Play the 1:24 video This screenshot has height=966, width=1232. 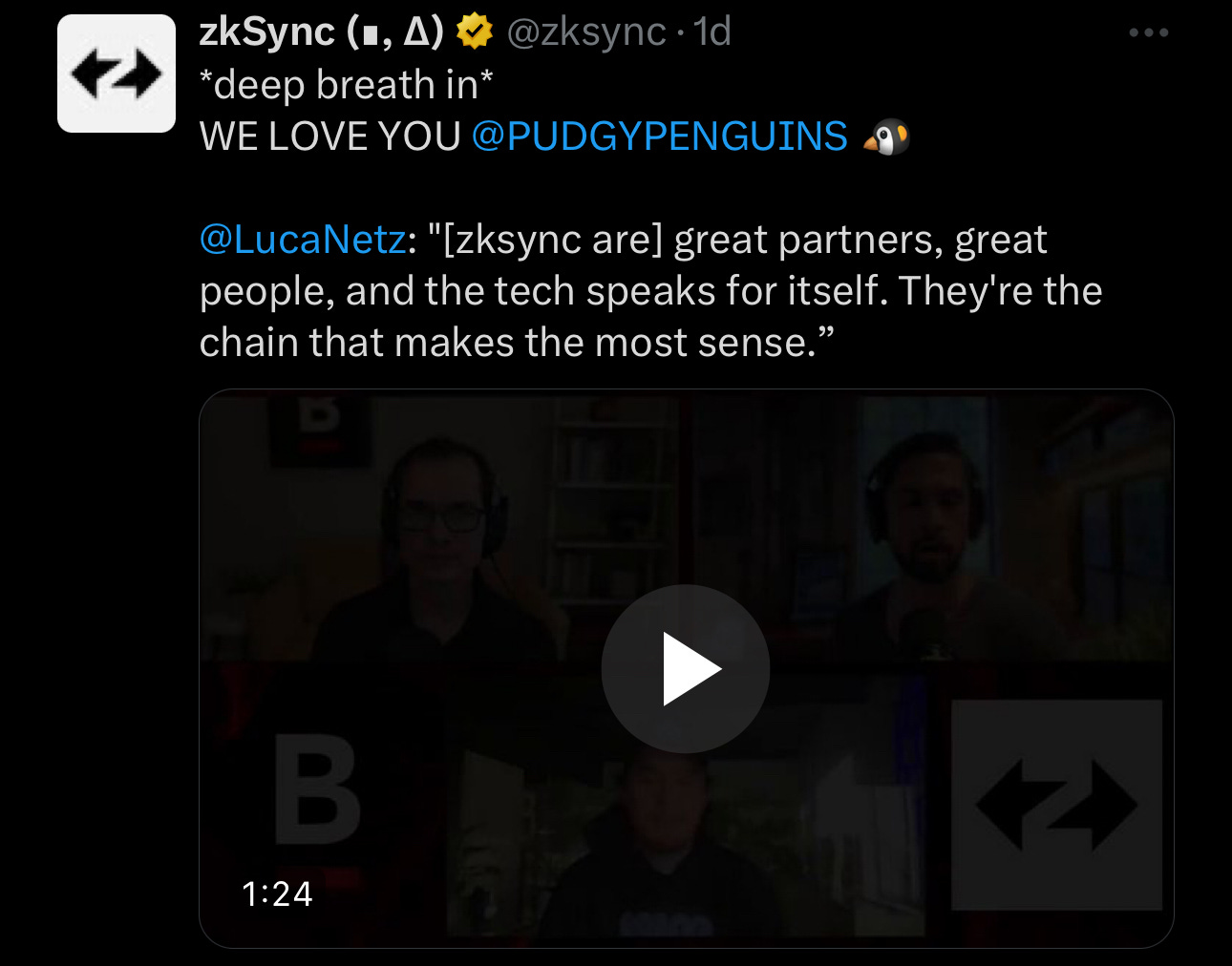685,669
